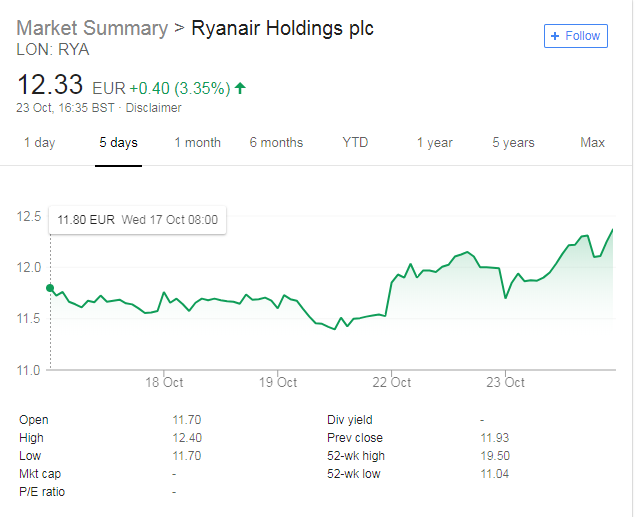Click the Prev close value 11.93
The height and width of the screenshot is (517, 635).
496,438
